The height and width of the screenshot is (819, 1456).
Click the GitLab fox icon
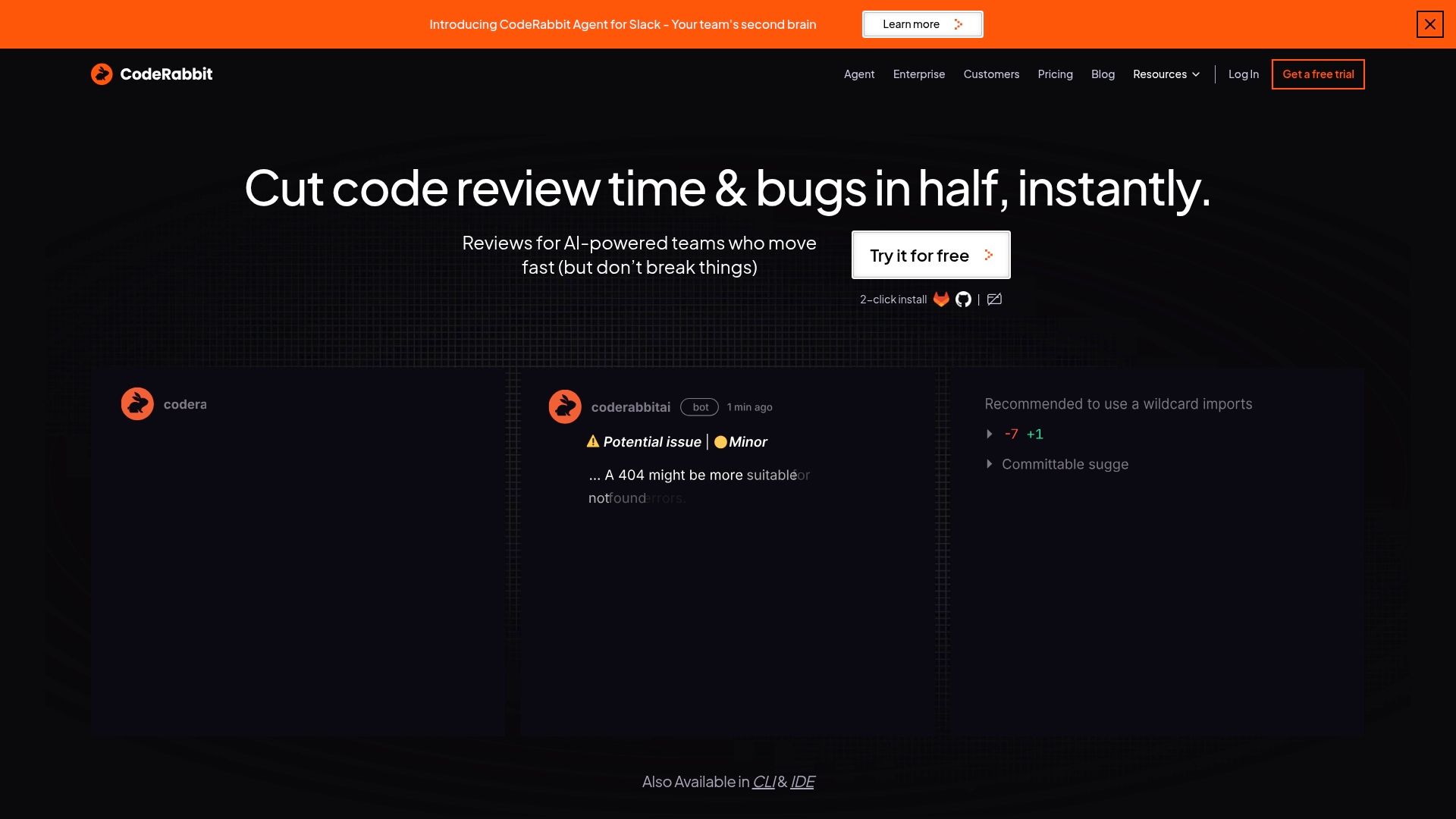point(941,300)
